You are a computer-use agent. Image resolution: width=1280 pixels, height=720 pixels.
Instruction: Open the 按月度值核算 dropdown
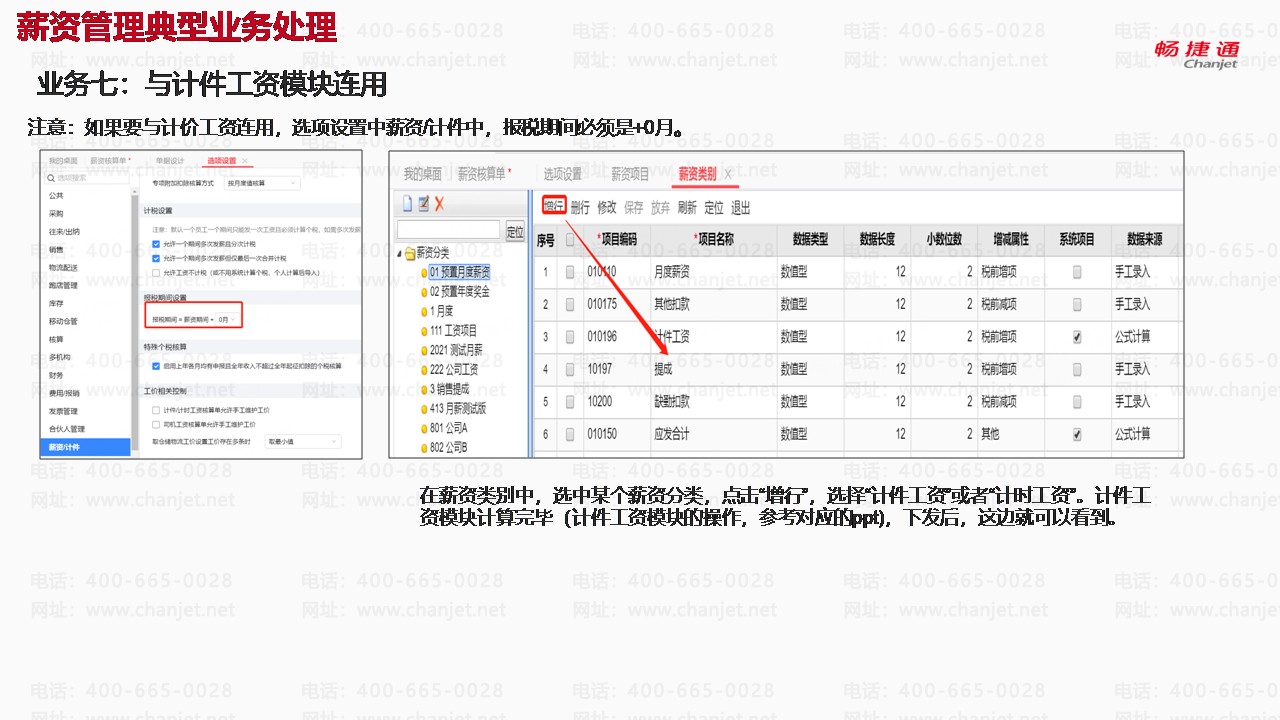(x=261, y=183)
